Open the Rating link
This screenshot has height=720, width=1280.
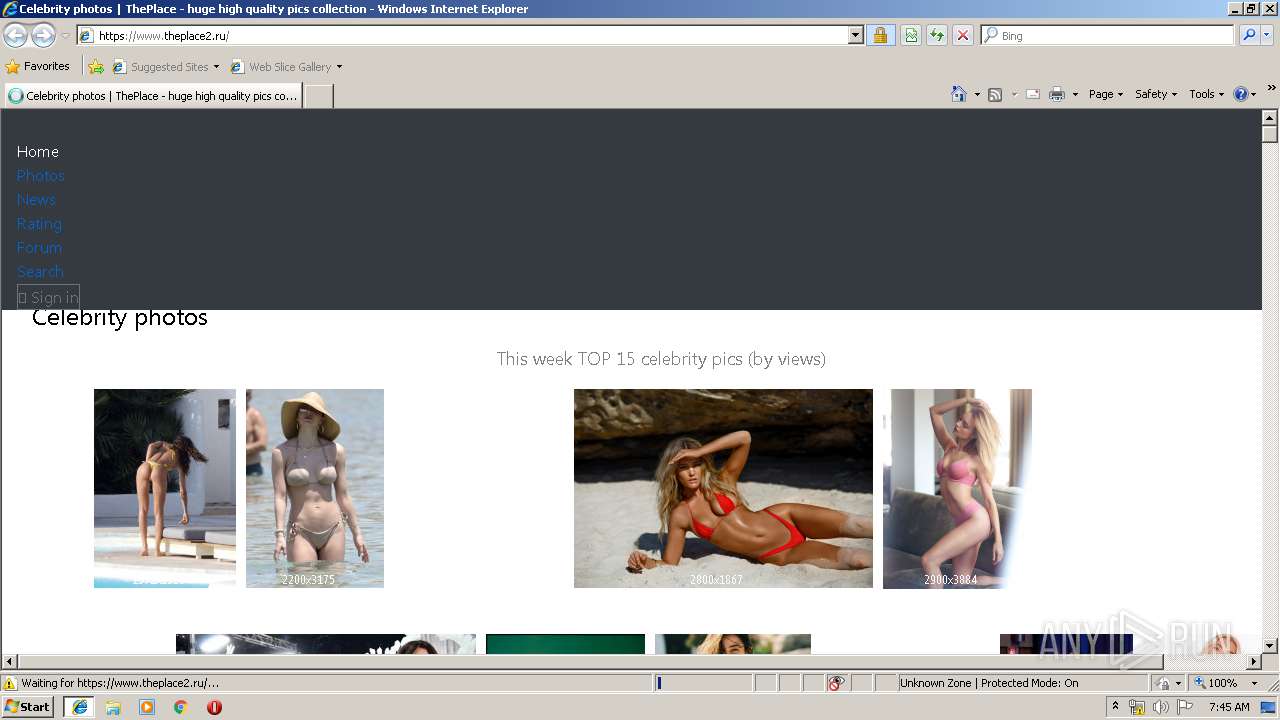click(x=39, y=224)
